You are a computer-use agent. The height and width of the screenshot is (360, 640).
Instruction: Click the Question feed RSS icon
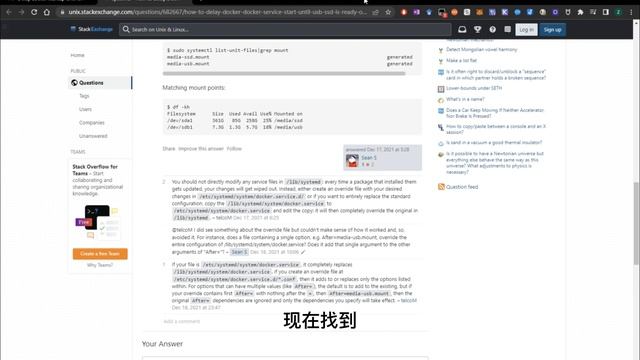(x=441, y=187)
